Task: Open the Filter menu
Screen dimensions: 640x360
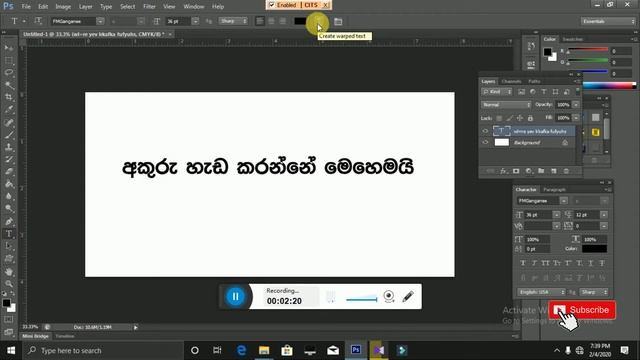Action: tap(149, 7)
